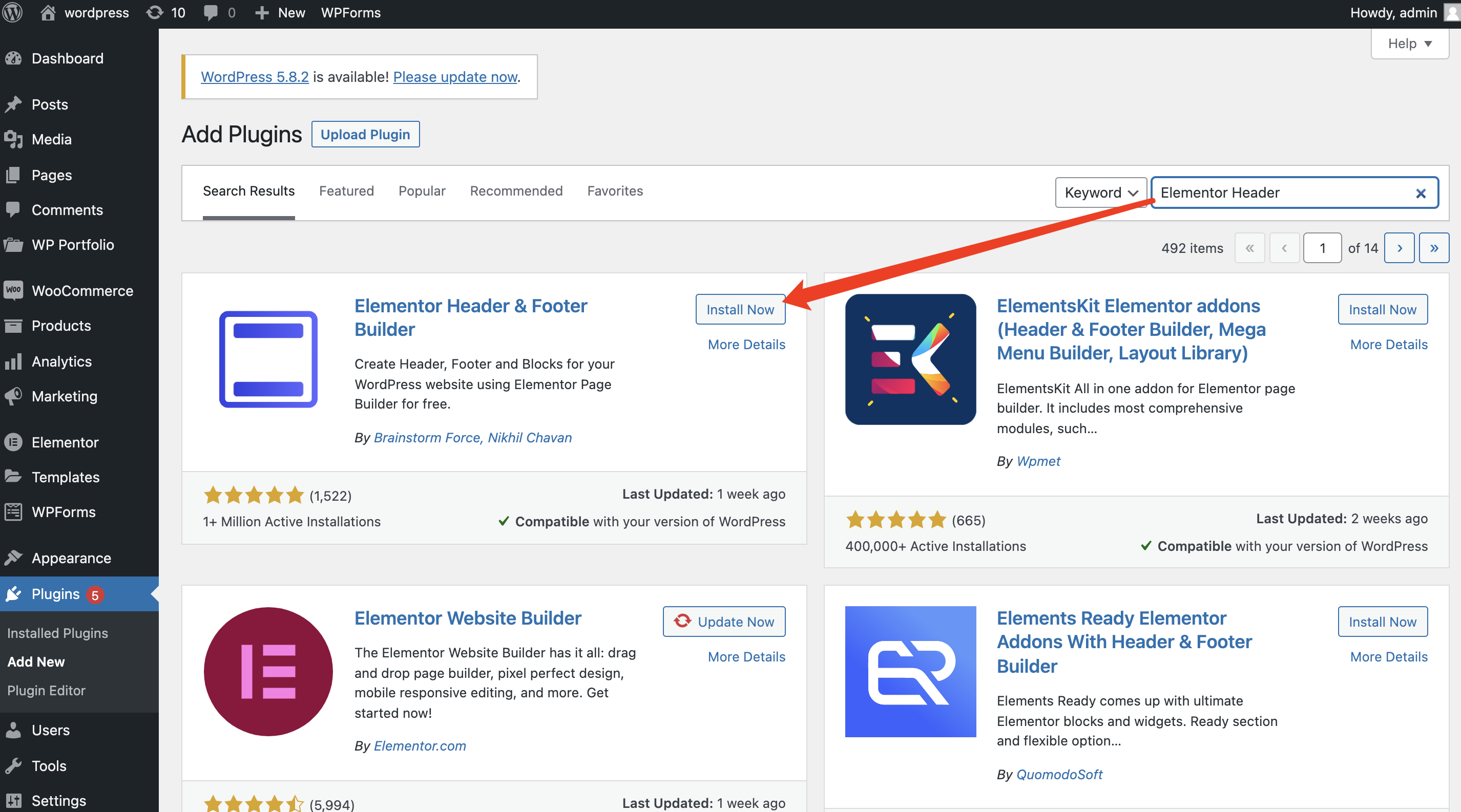This screenshot has width=1461, height=812.
Task: Clear the plugin search field with X
Action: [x=1421, y=193]
